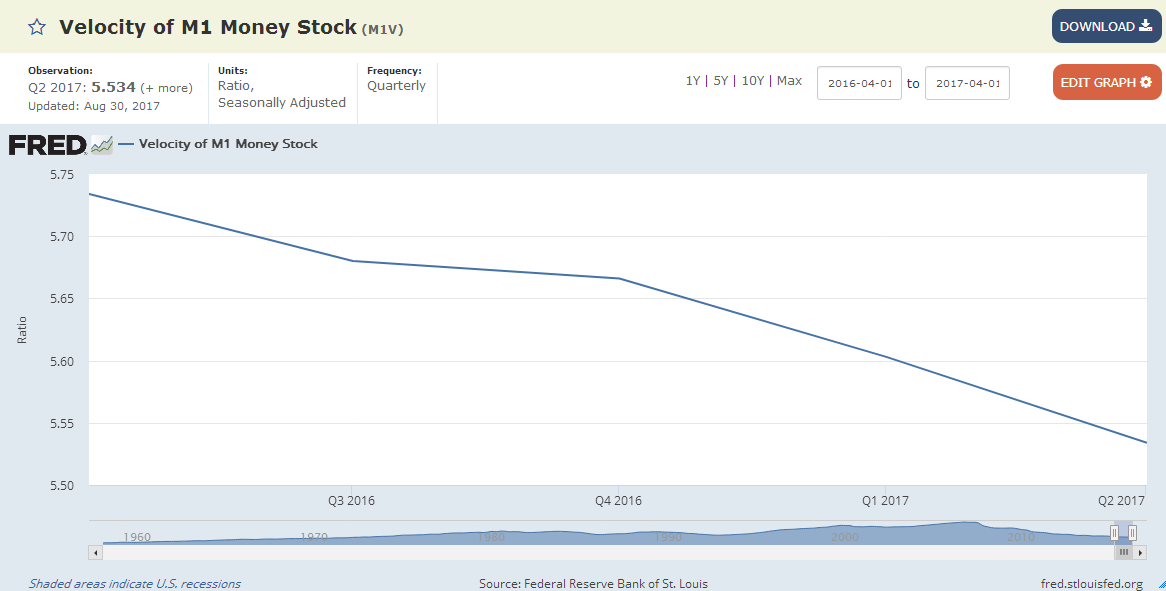Click the left scroll arrow of range navigator
The width and height of the screenshot is (1166, 591).
click(x=96, y=552)
